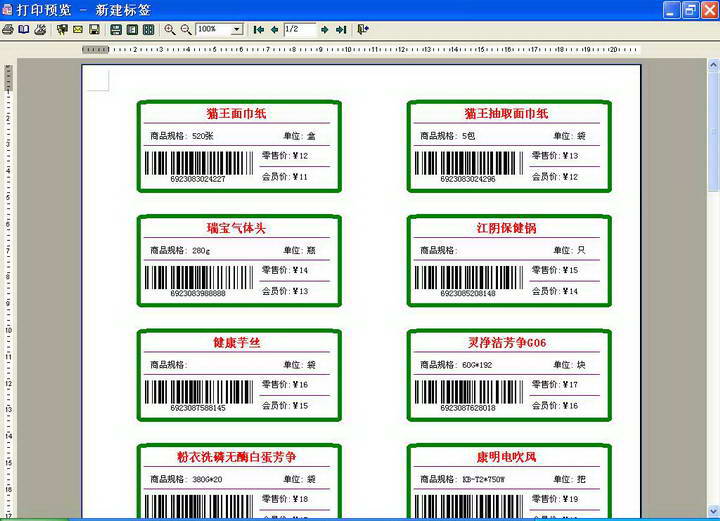Click the scroll up arrow on vertical scrollbar
The height and width of the screenshot is (521, 720).
click(x=713, y=65)
